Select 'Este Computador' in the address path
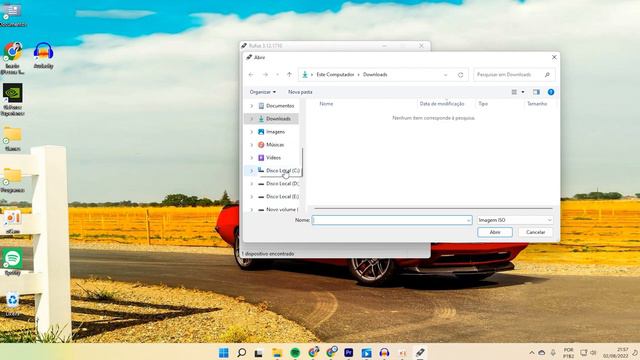 click(x=335, y=75)
